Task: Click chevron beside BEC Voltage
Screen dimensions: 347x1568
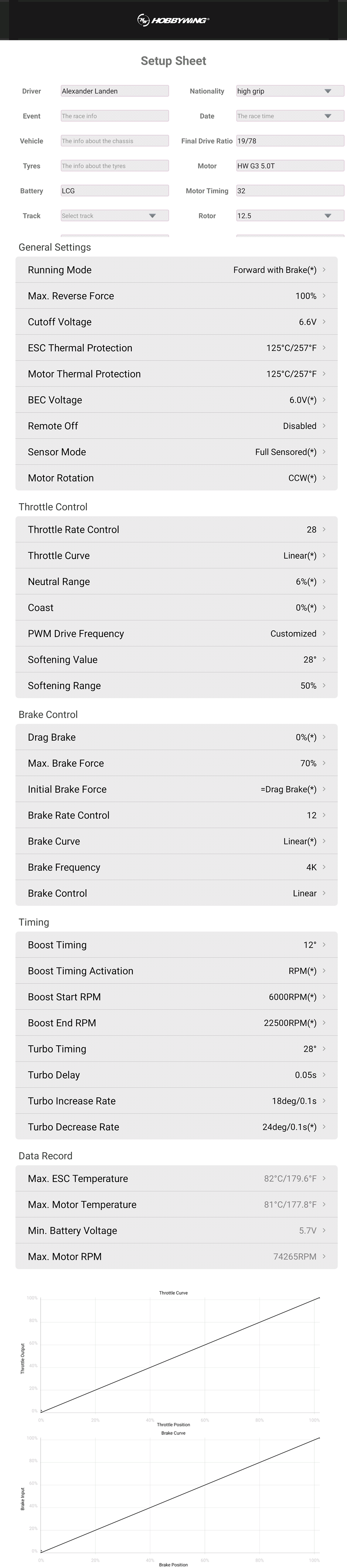Action: click(324, 400)
